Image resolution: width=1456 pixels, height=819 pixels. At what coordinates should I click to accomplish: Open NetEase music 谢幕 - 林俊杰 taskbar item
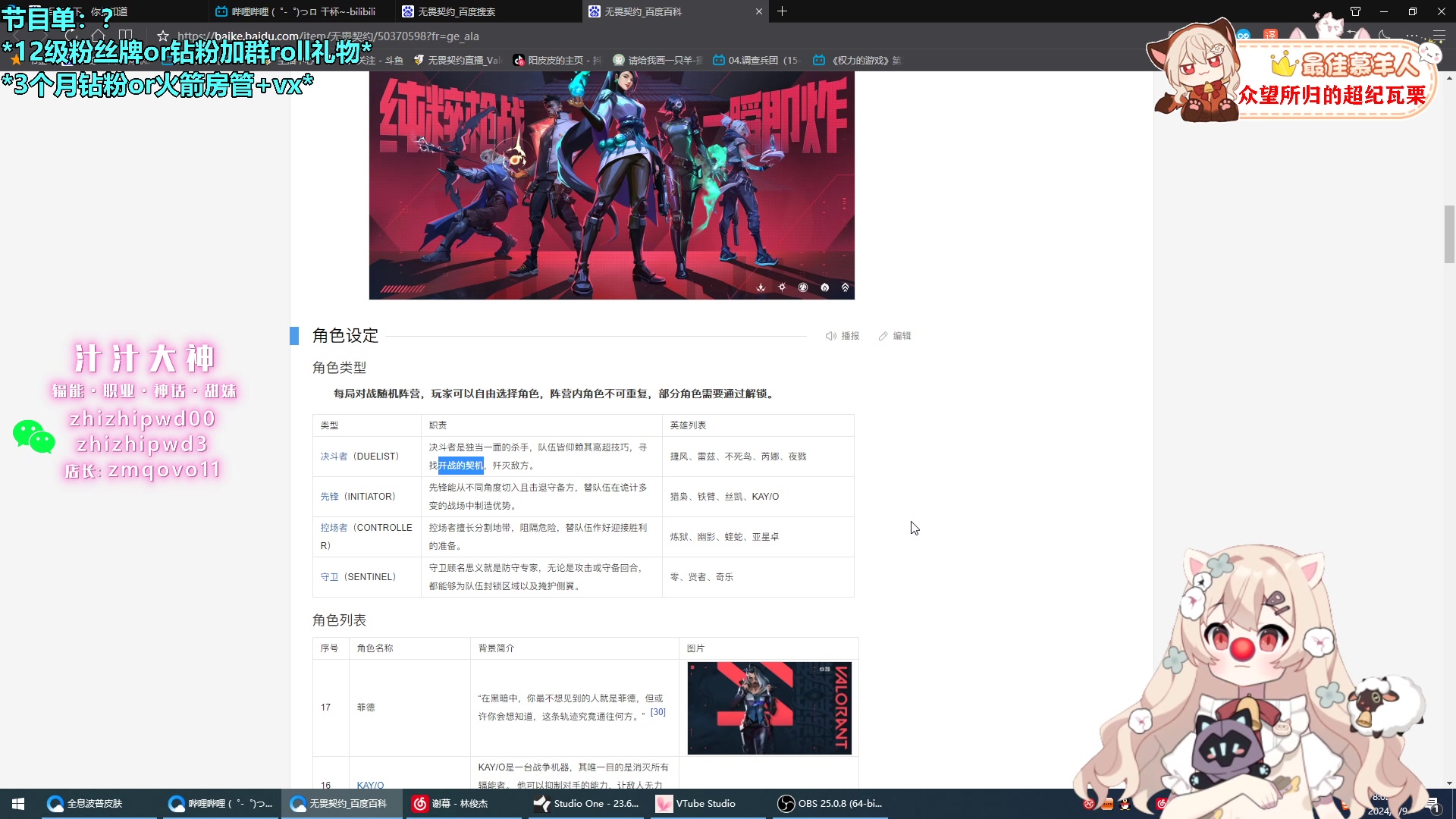(x=463, y=804)
